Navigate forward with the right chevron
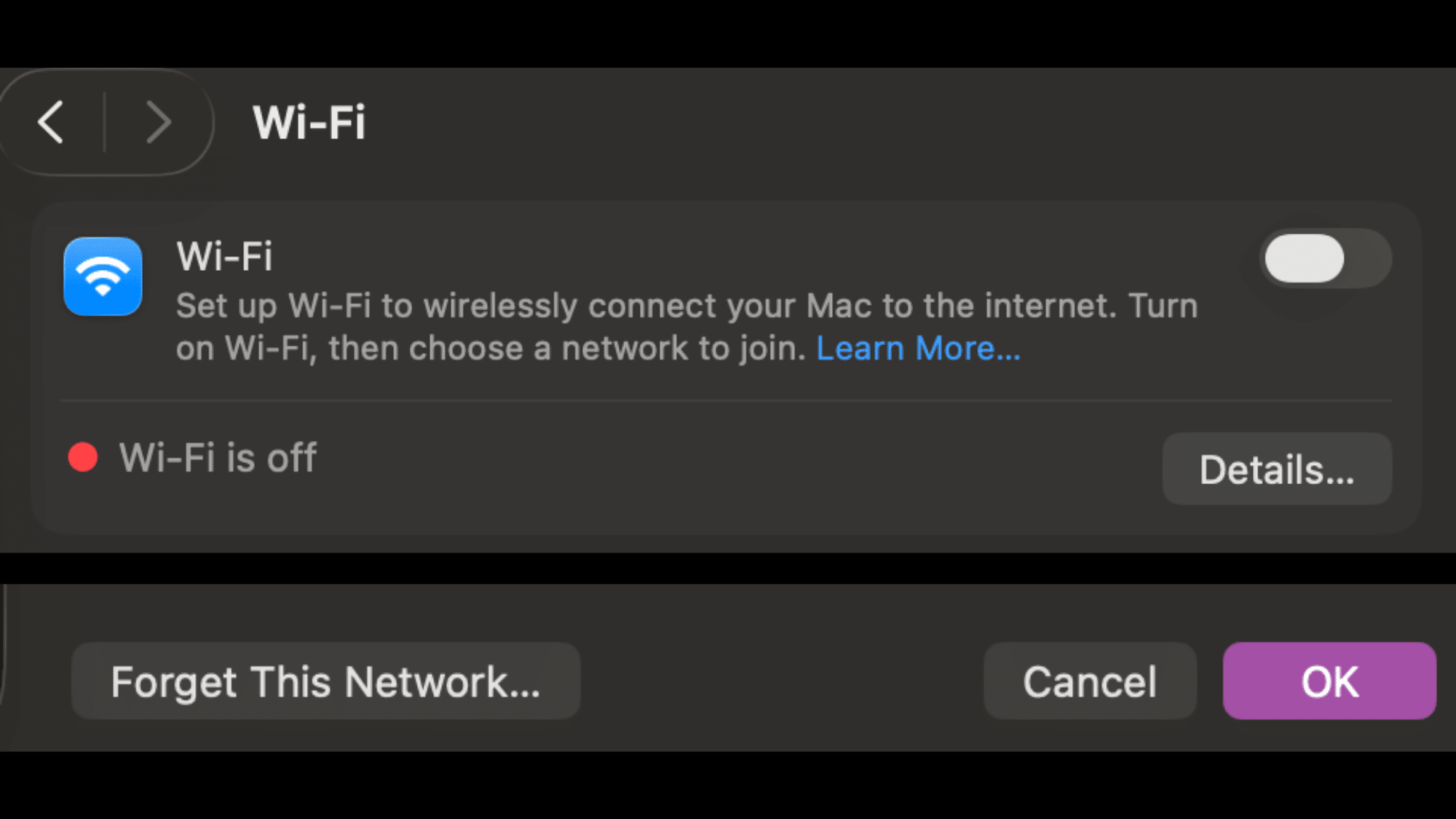This screenshot has height=819, width=1456. [x=159, y=122]
